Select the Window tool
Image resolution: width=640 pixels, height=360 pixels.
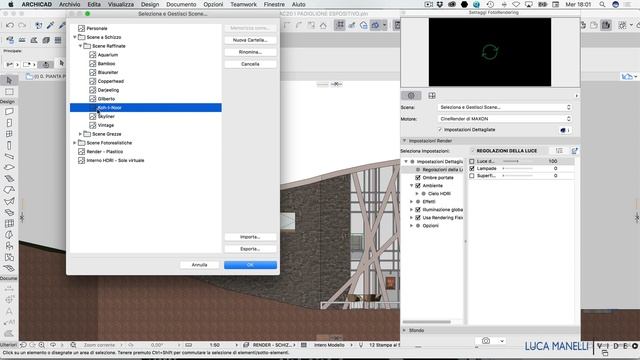(9, 134)
